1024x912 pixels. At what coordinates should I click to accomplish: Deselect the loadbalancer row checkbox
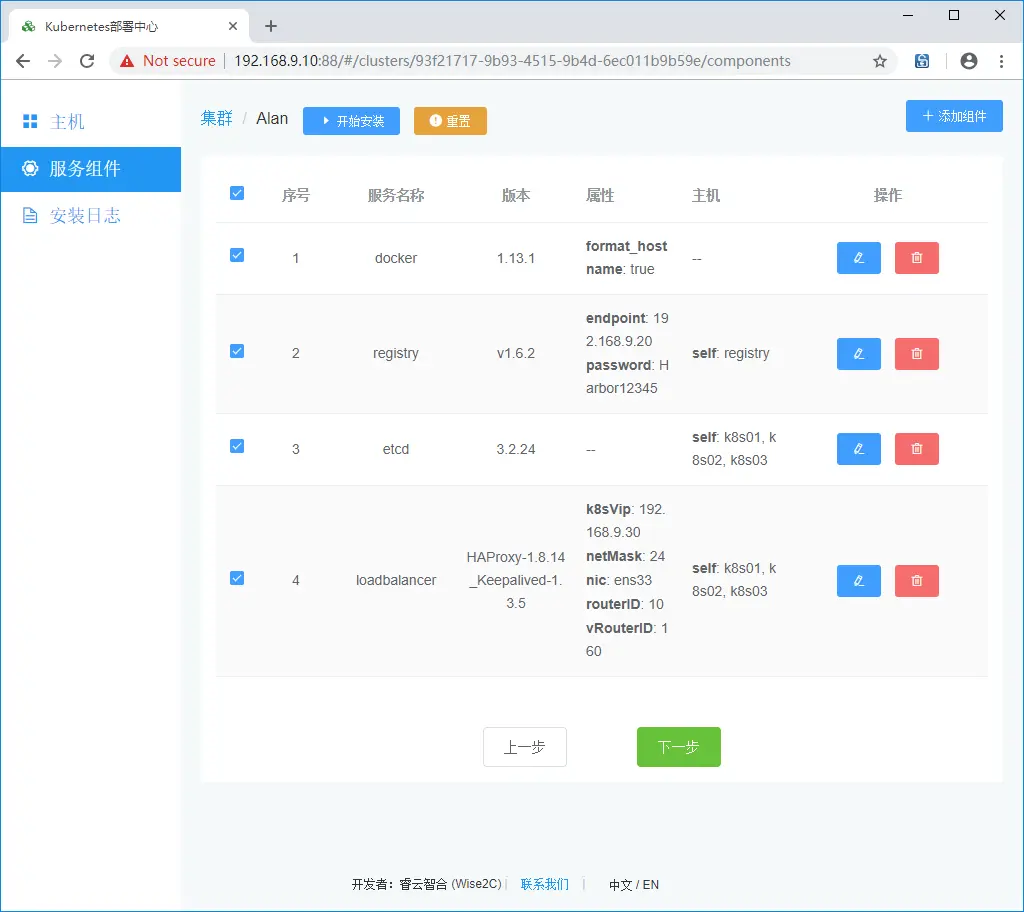pos(237,578)
